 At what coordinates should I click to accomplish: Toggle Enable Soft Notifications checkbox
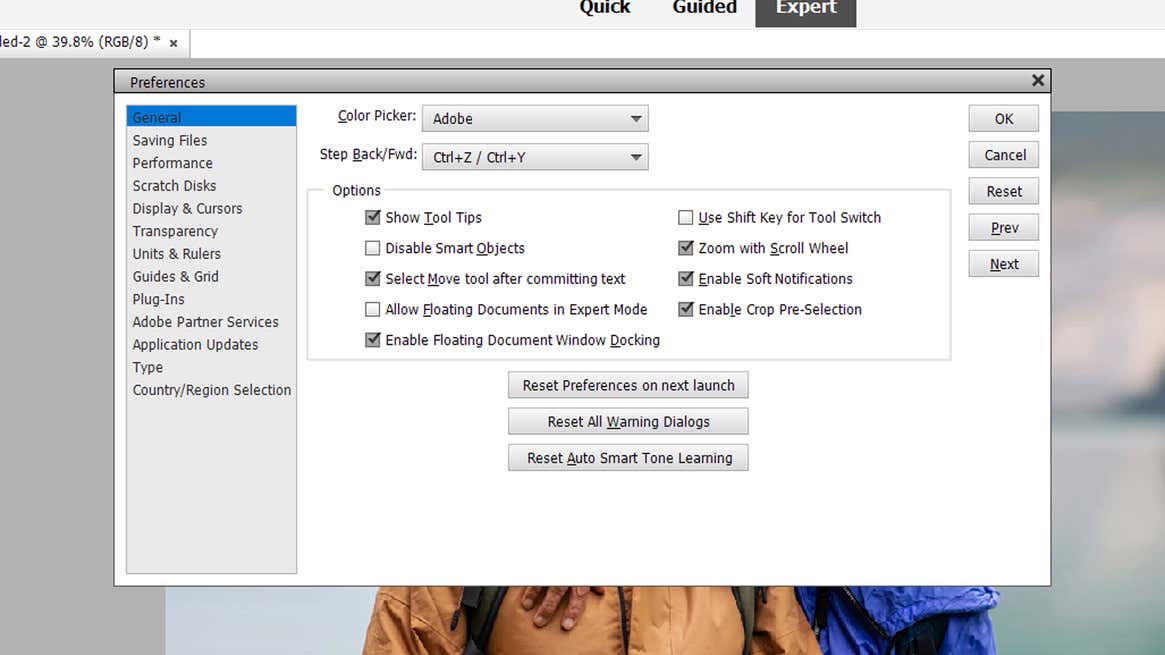686,278
